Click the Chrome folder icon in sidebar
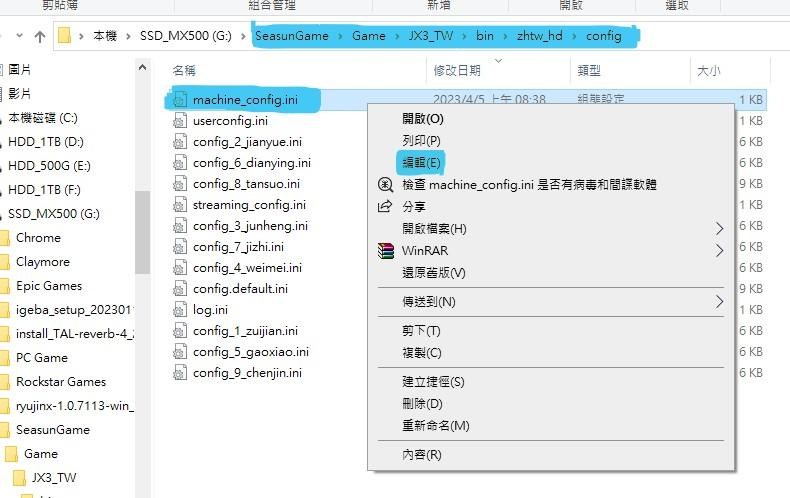The width and height of the screenshot is (790, 498). pos(5,238)
